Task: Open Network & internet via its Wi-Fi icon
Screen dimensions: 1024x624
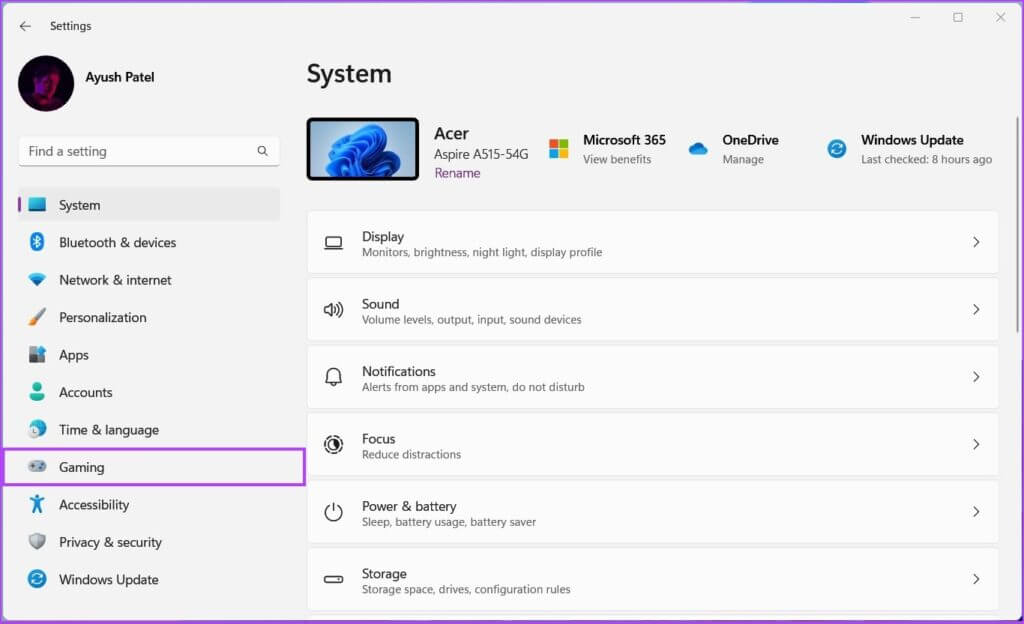Action: click(37, 280)
